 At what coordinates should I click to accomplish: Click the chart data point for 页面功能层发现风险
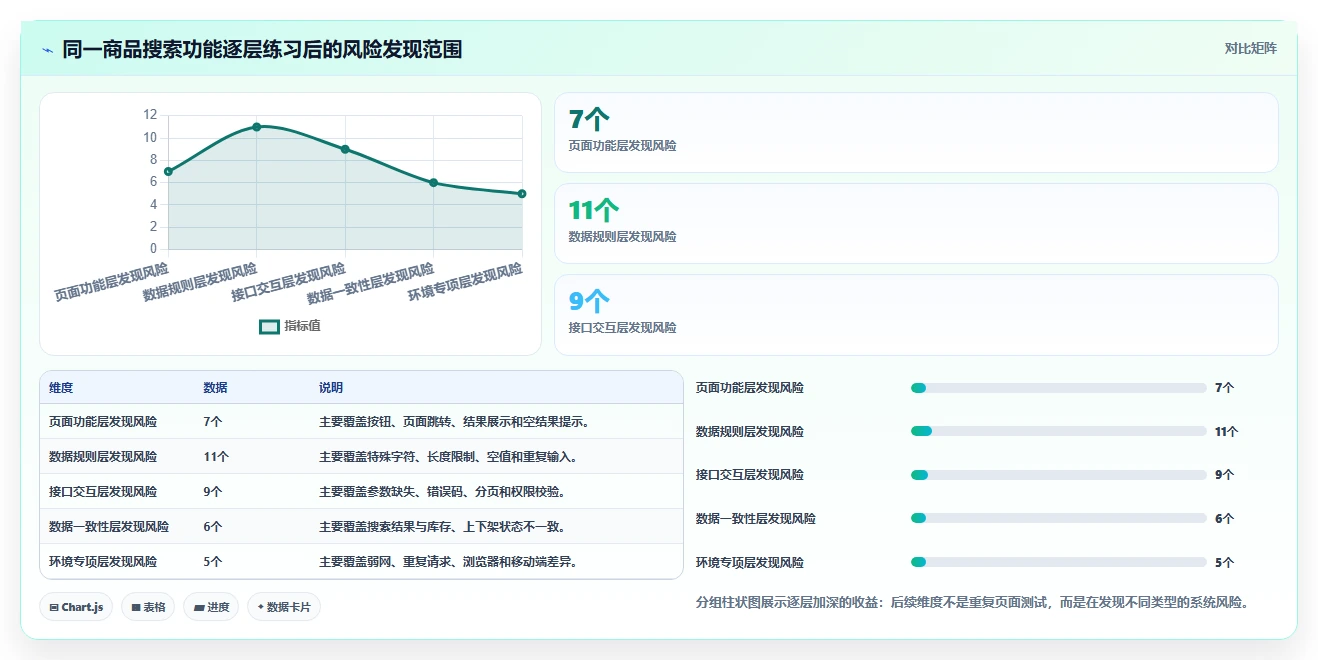[169, 172]
